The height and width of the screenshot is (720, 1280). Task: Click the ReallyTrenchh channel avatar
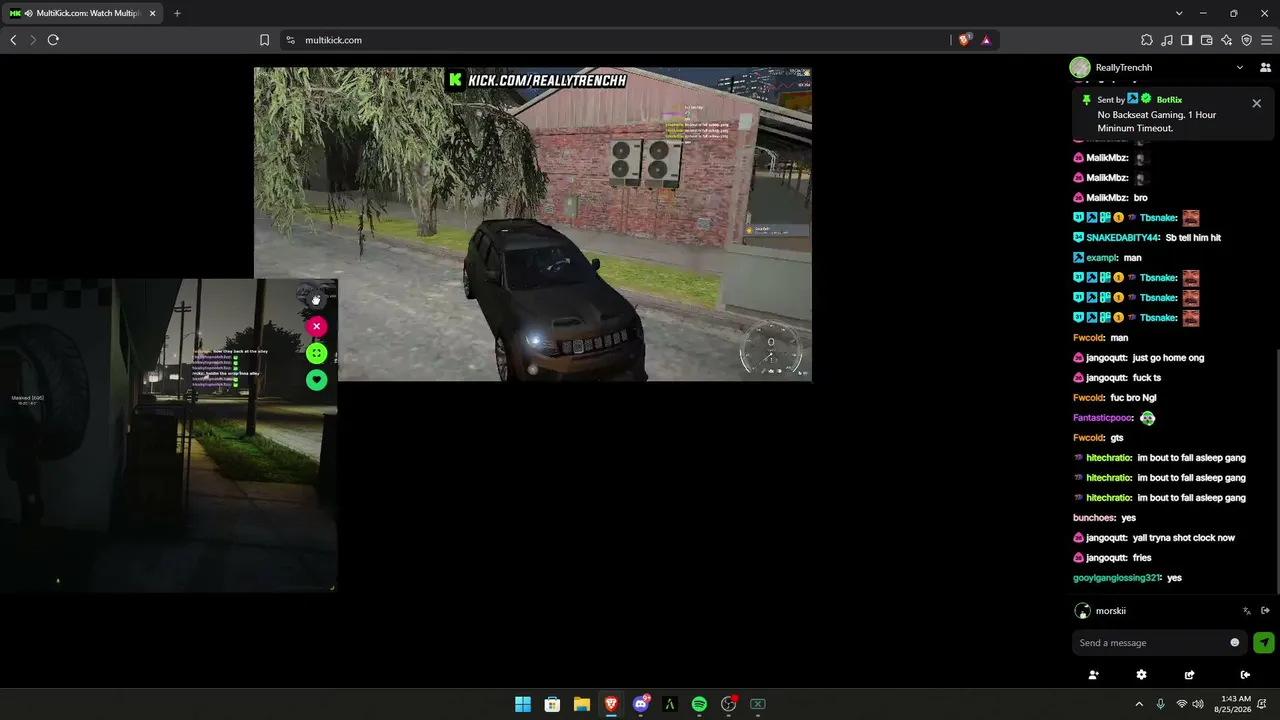(x=1080, y=68)
